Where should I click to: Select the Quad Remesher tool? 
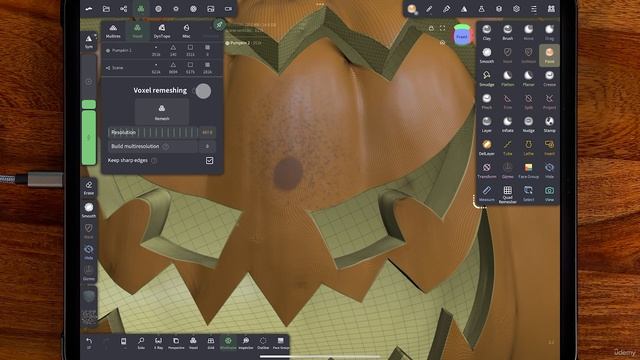(507, 194)
